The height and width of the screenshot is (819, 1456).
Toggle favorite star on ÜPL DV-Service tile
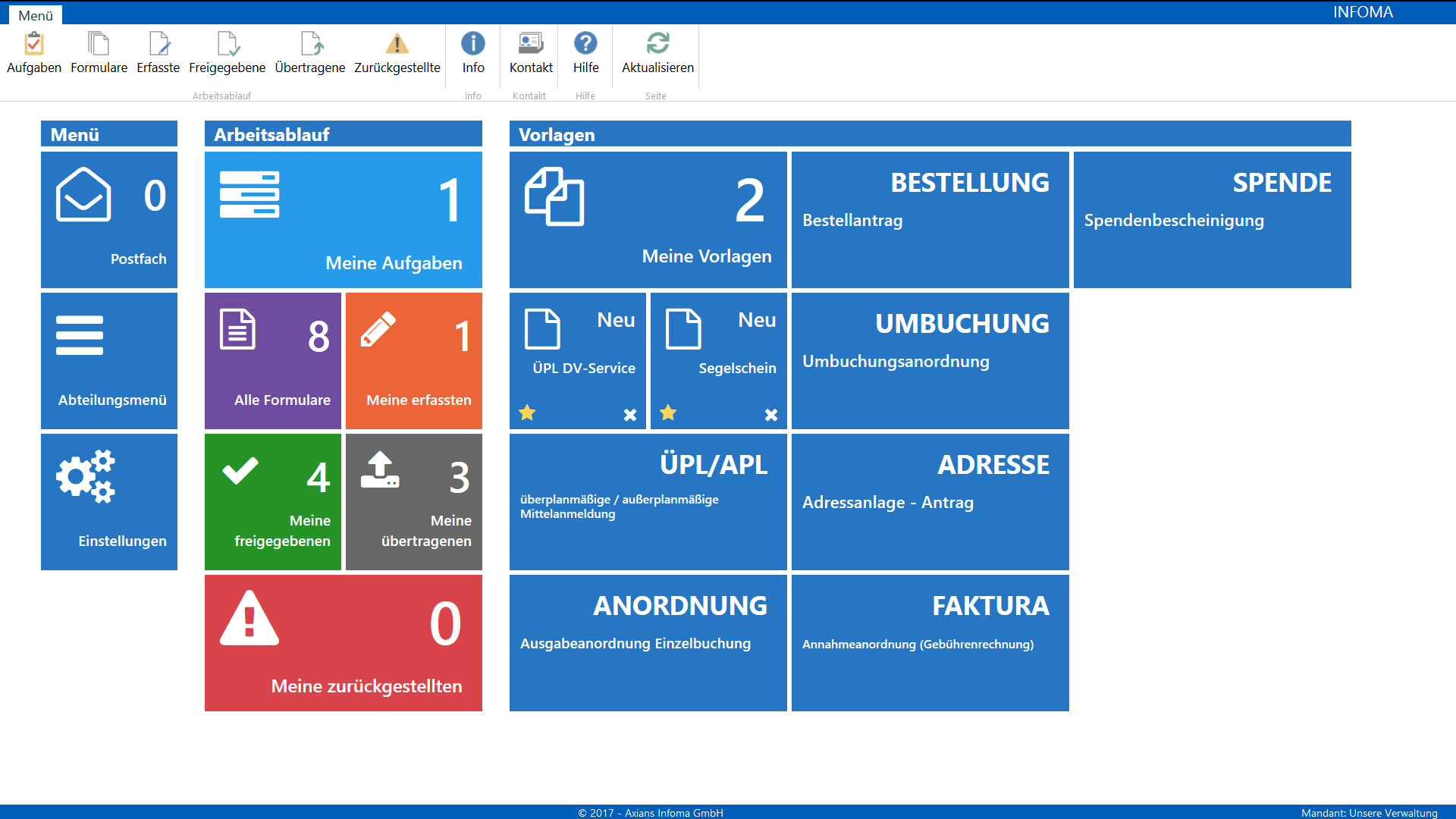527,413
